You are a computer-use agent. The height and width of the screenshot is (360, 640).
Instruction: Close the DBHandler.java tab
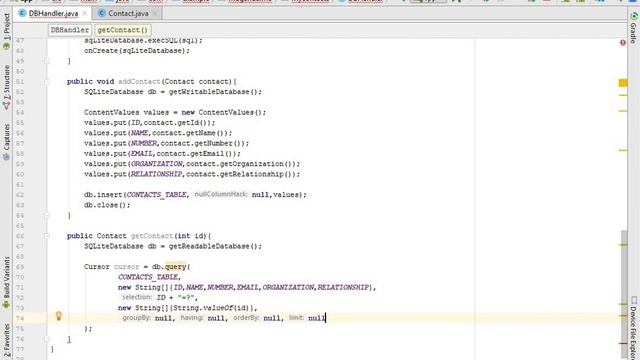[84, 13]
